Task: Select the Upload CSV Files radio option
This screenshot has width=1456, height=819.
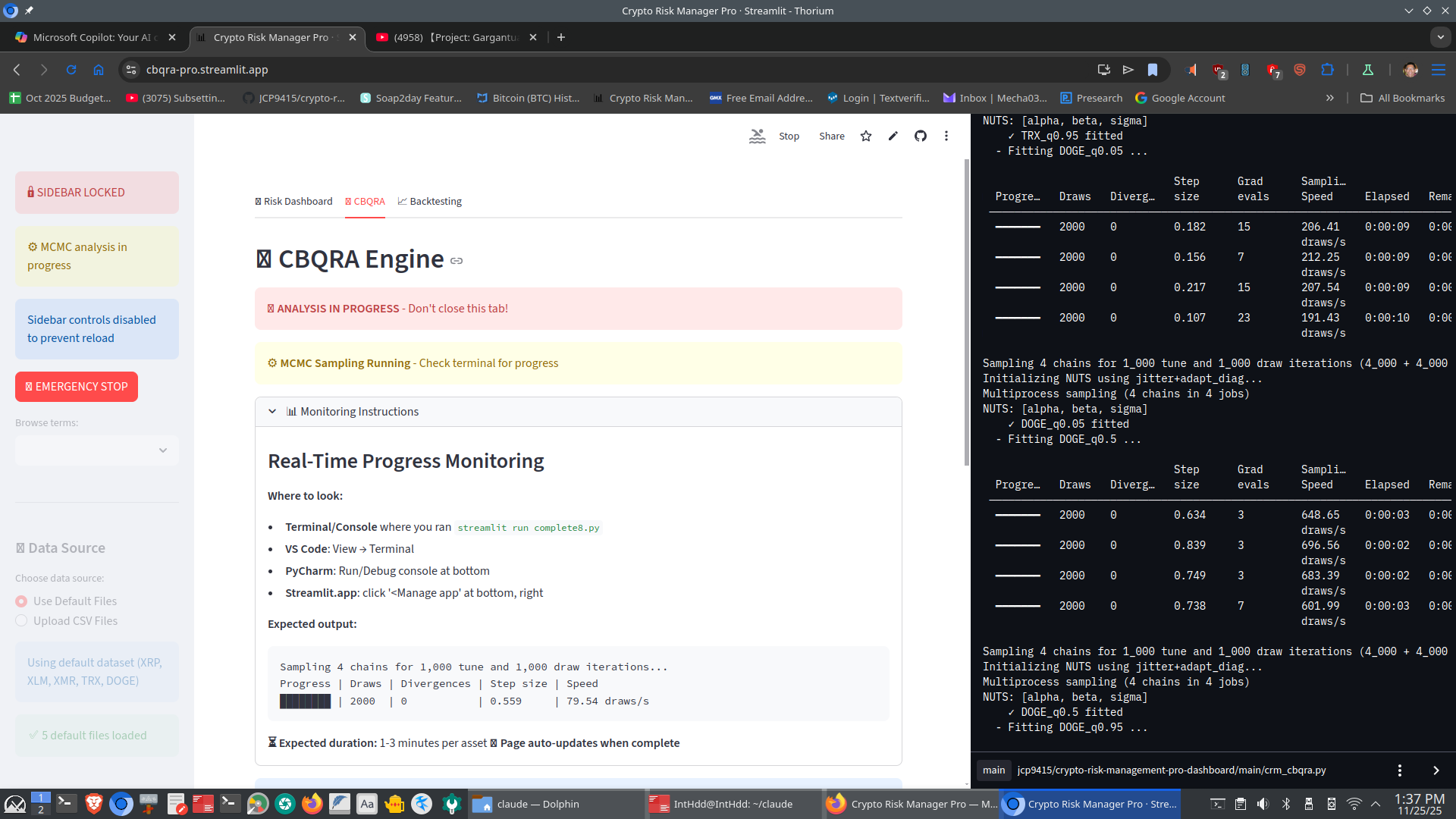Action: 21,621
